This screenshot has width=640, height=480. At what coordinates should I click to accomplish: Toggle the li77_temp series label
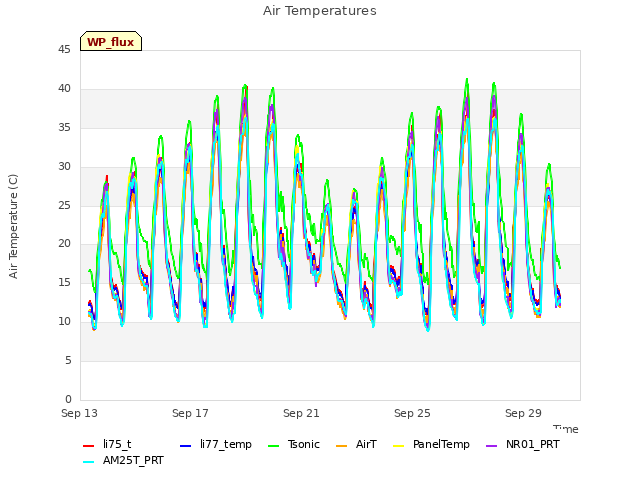pos(226,444)
